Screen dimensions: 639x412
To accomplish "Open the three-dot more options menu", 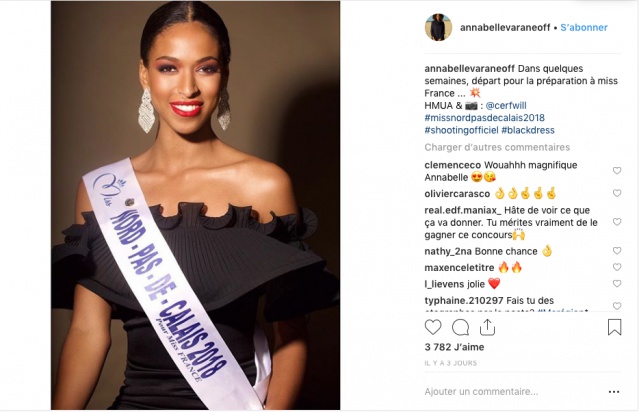I will pos(614,392).
